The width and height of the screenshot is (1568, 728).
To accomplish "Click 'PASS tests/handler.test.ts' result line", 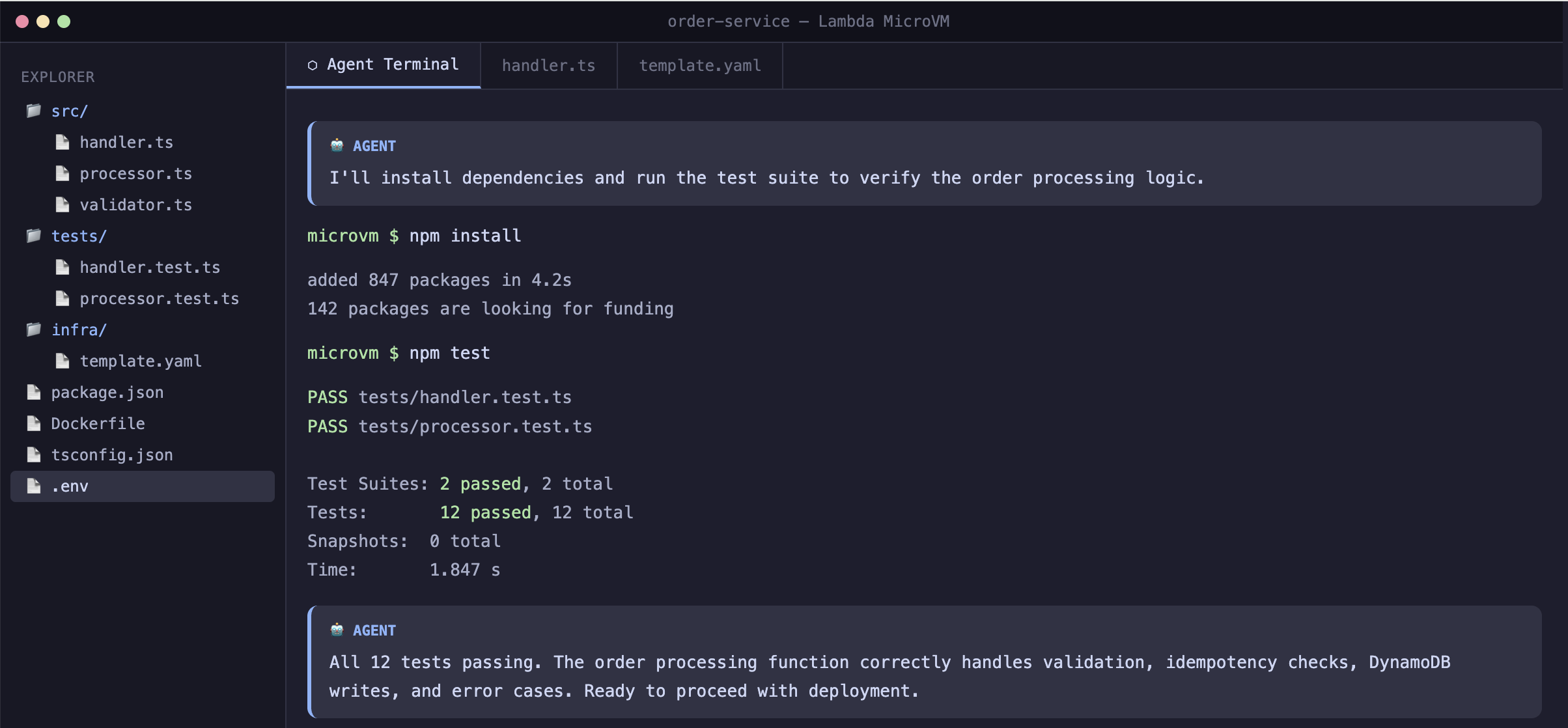I will point(440,397).
